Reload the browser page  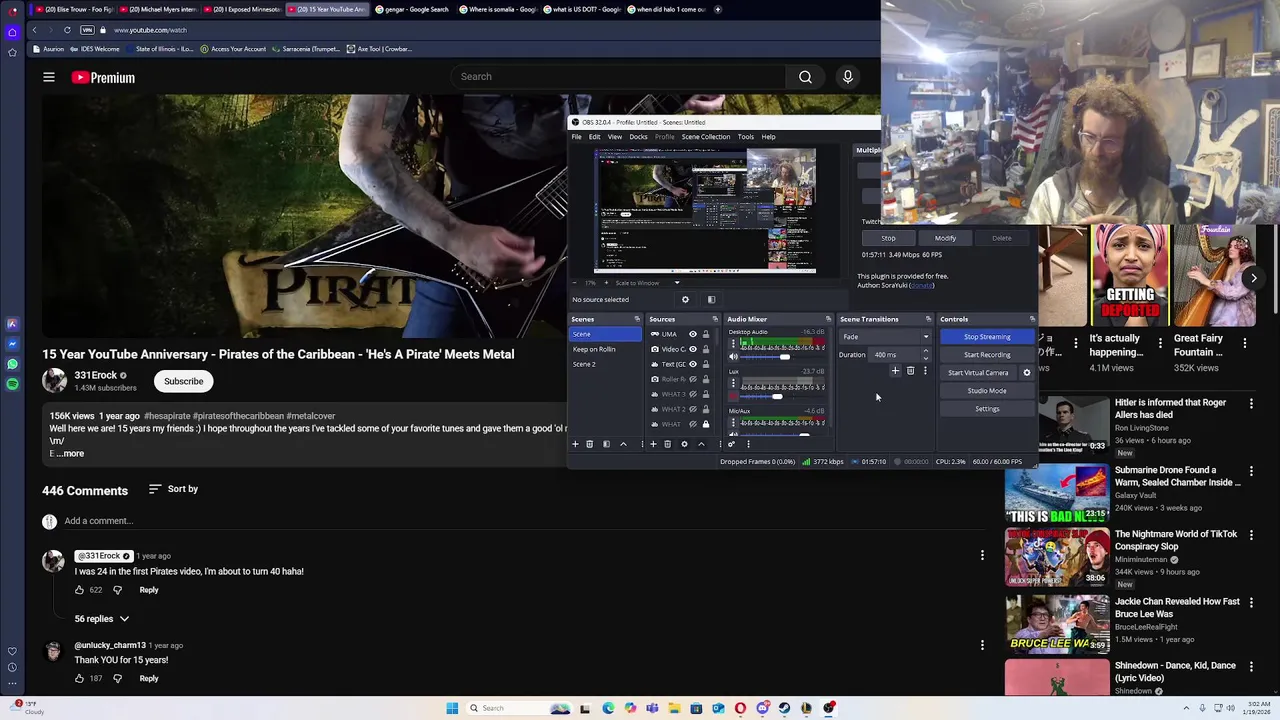point(67,30)
